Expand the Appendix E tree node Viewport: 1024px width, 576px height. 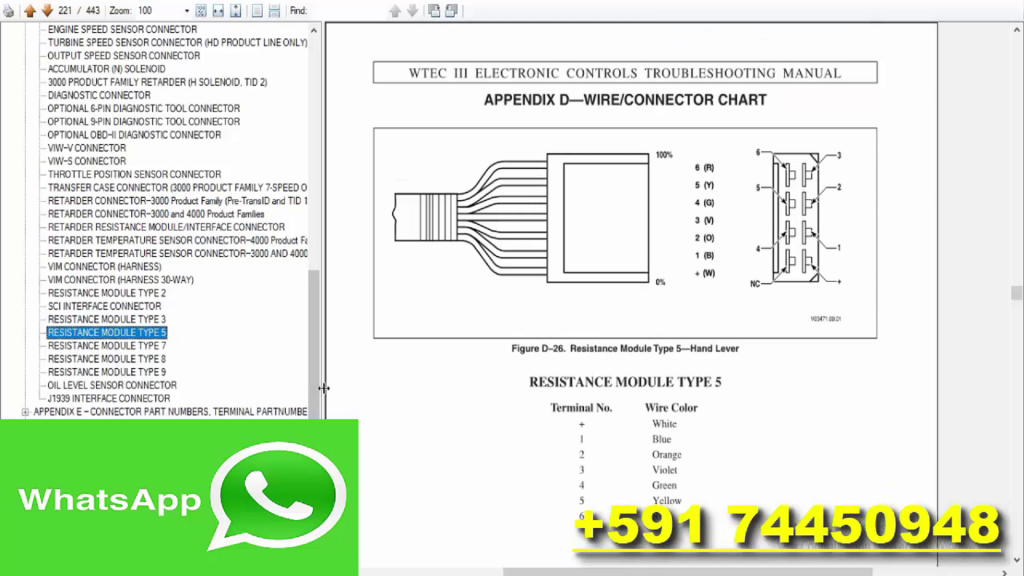click(x=25, y=412)
